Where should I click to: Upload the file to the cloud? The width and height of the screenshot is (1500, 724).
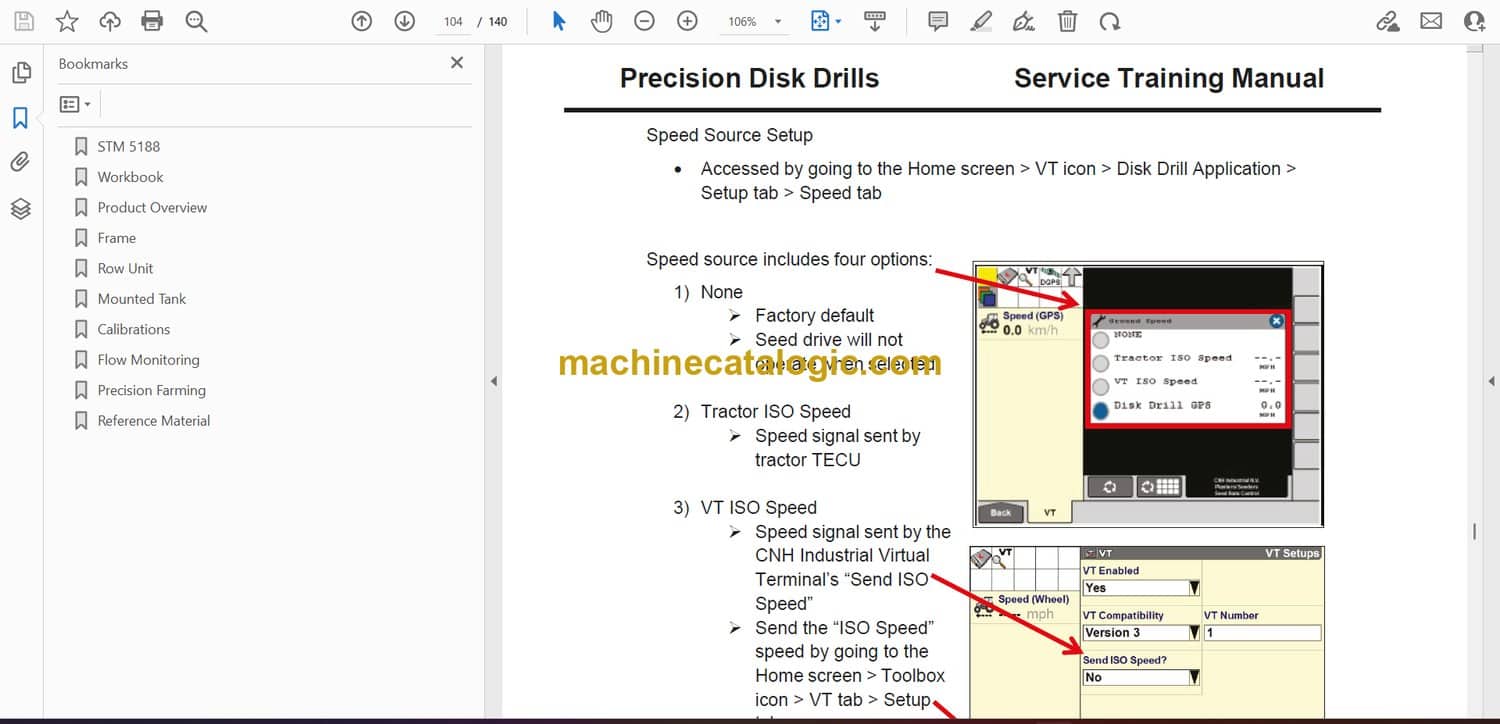pyautogui.click(x=110, y=21)
